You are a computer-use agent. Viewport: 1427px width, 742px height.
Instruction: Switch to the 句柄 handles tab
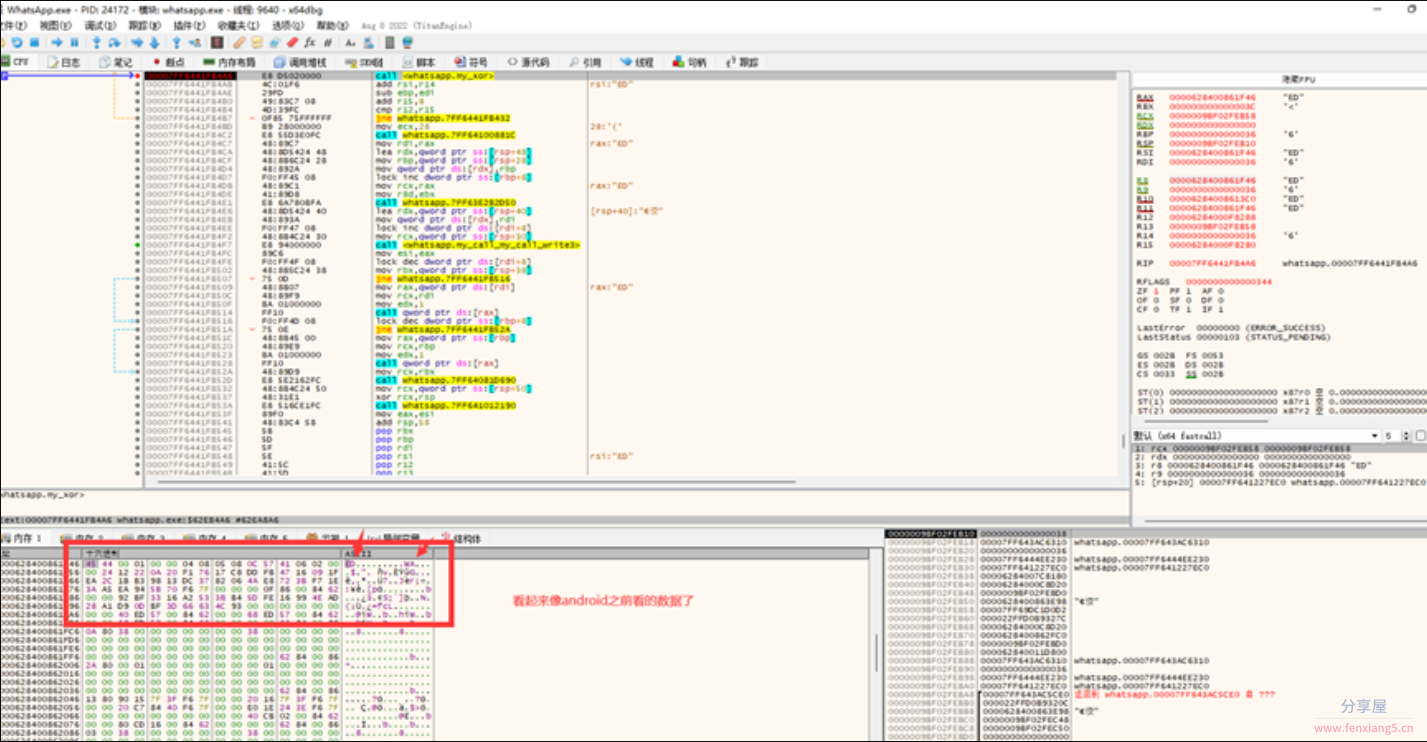point(689,62)
